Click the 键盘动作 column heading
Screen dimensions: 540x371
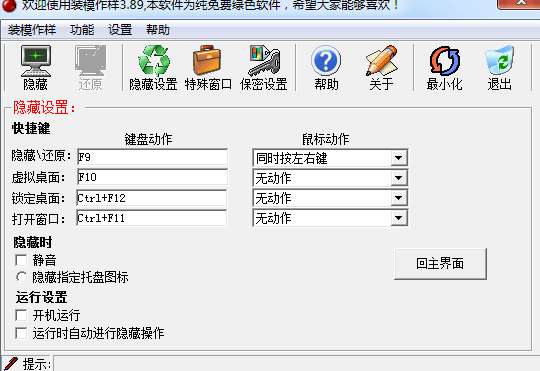click(148, 140)
